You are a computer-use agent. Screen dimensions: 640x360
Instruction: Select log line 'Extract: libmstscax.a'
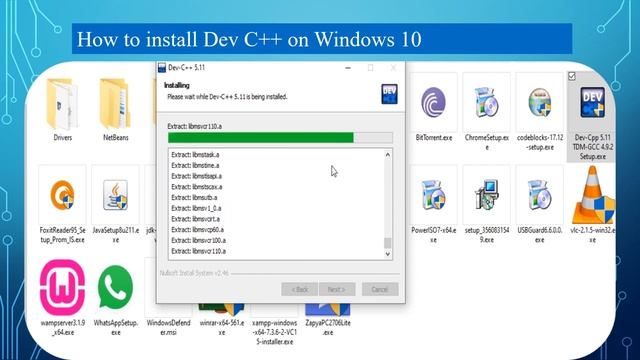tap(197, 187)
